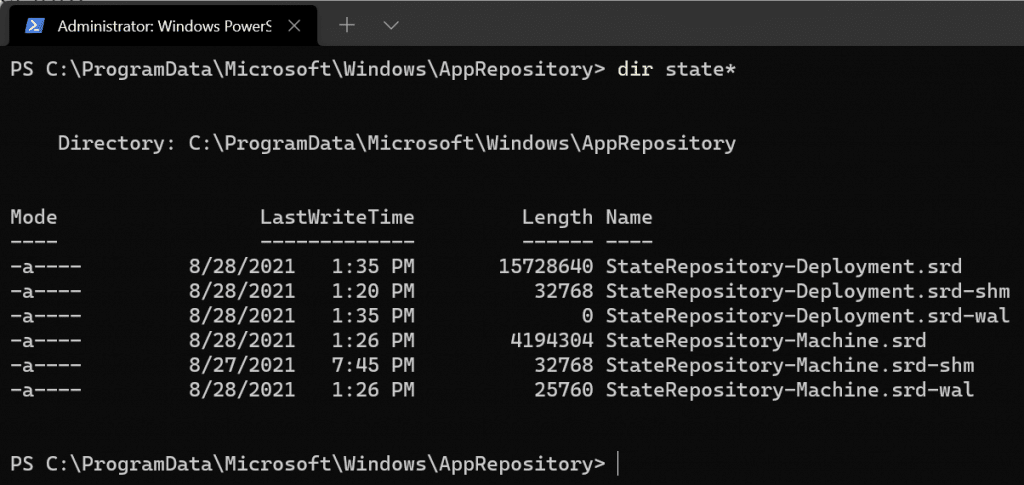Open a new tab with plus button
The image size is (1024, 485).
coord(347,25)
